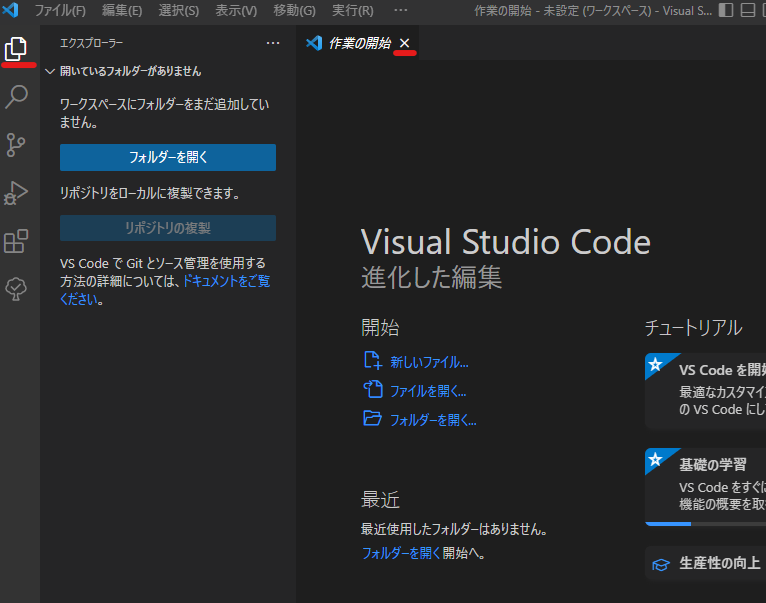
Task: Open the 表示(V) menu
Action: (x=236, y=11)
